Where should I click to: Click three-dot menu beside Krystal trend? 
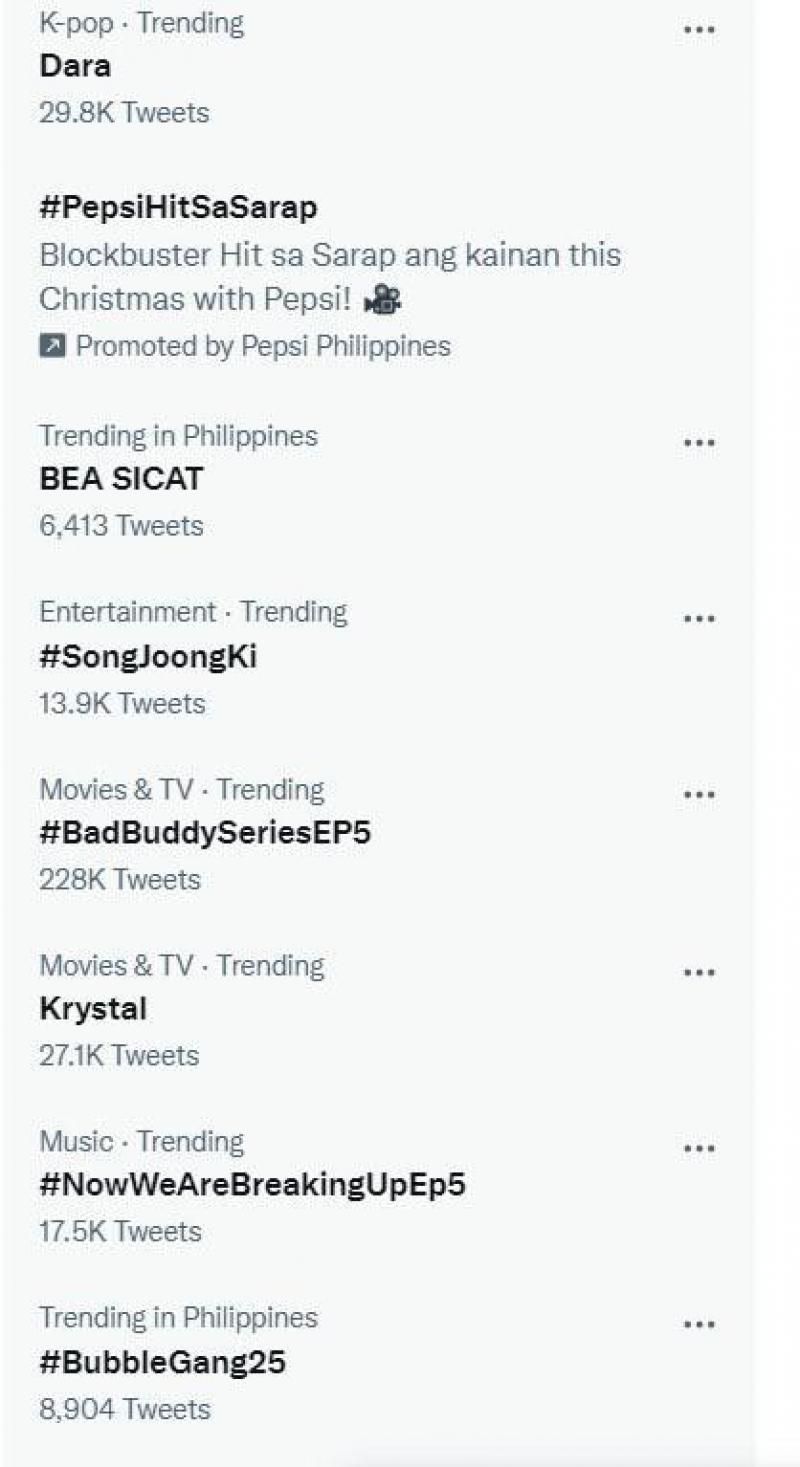698,972
